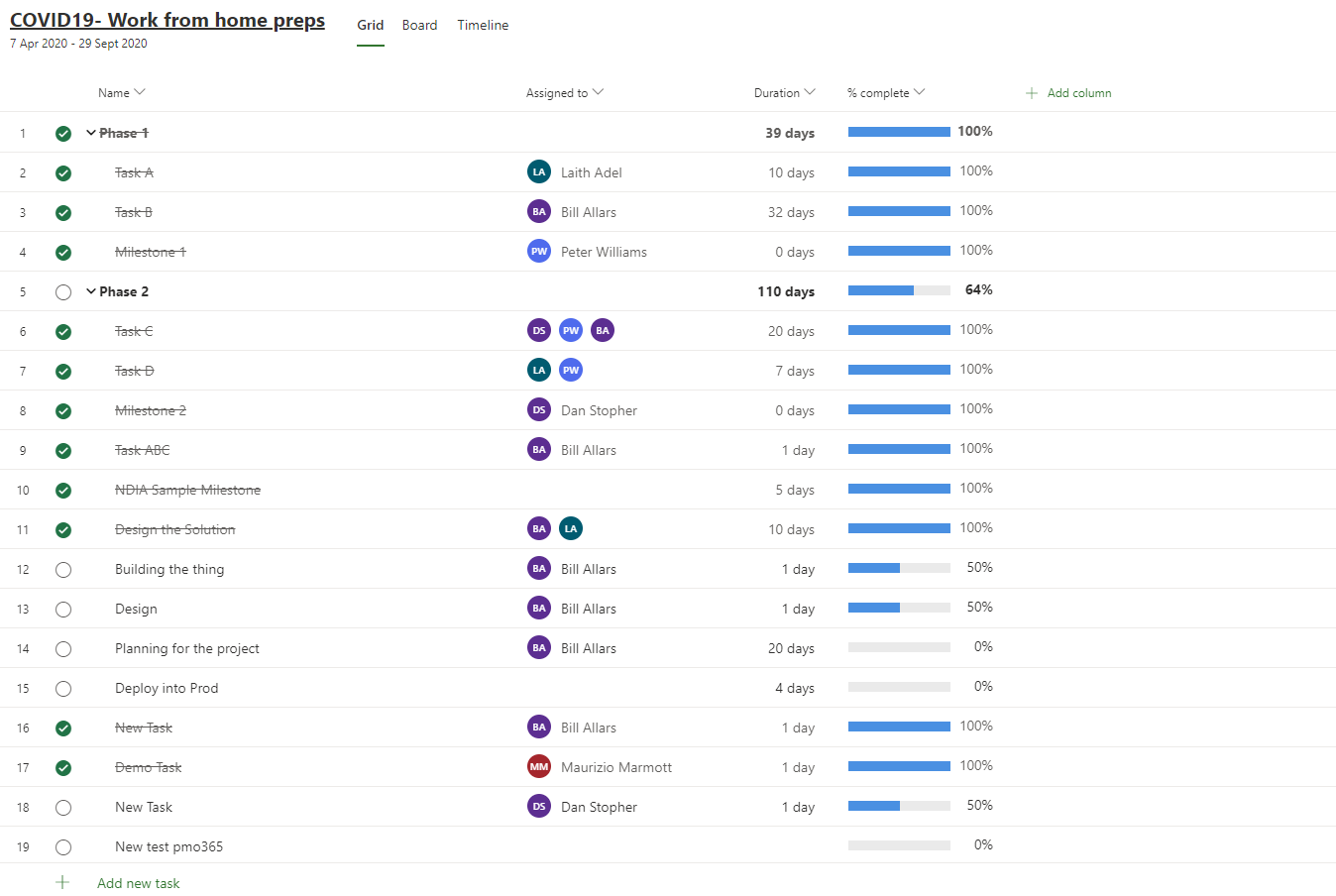Open the COVID19- Work from home preps title
The image size is (1336, 896).
point(167,21)
